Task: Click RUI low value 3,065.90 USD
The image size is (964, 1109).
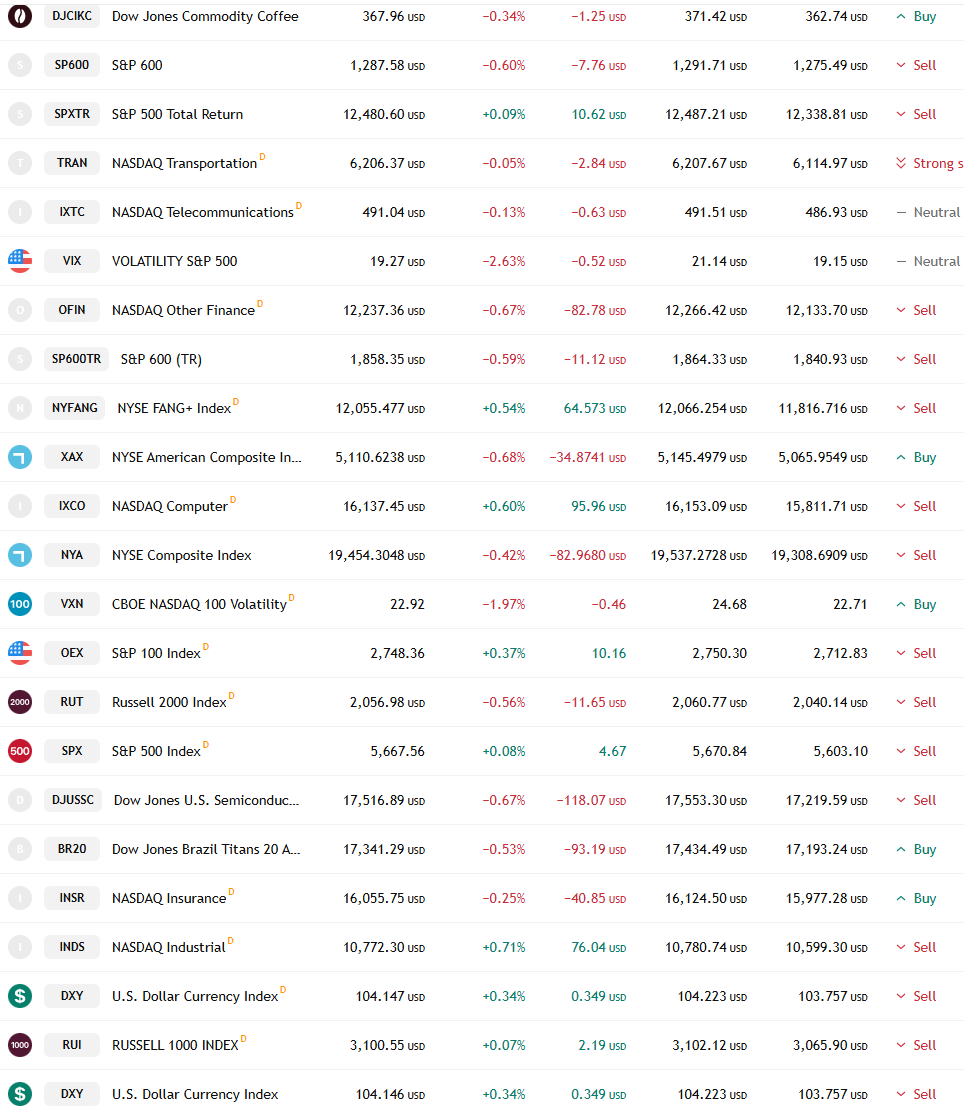Action: 830,1045
